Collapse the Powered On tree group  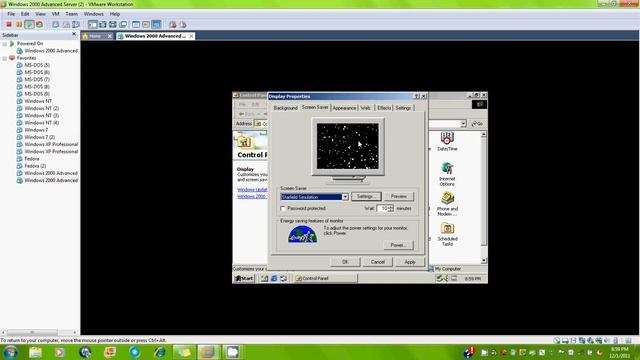[4, 44]
